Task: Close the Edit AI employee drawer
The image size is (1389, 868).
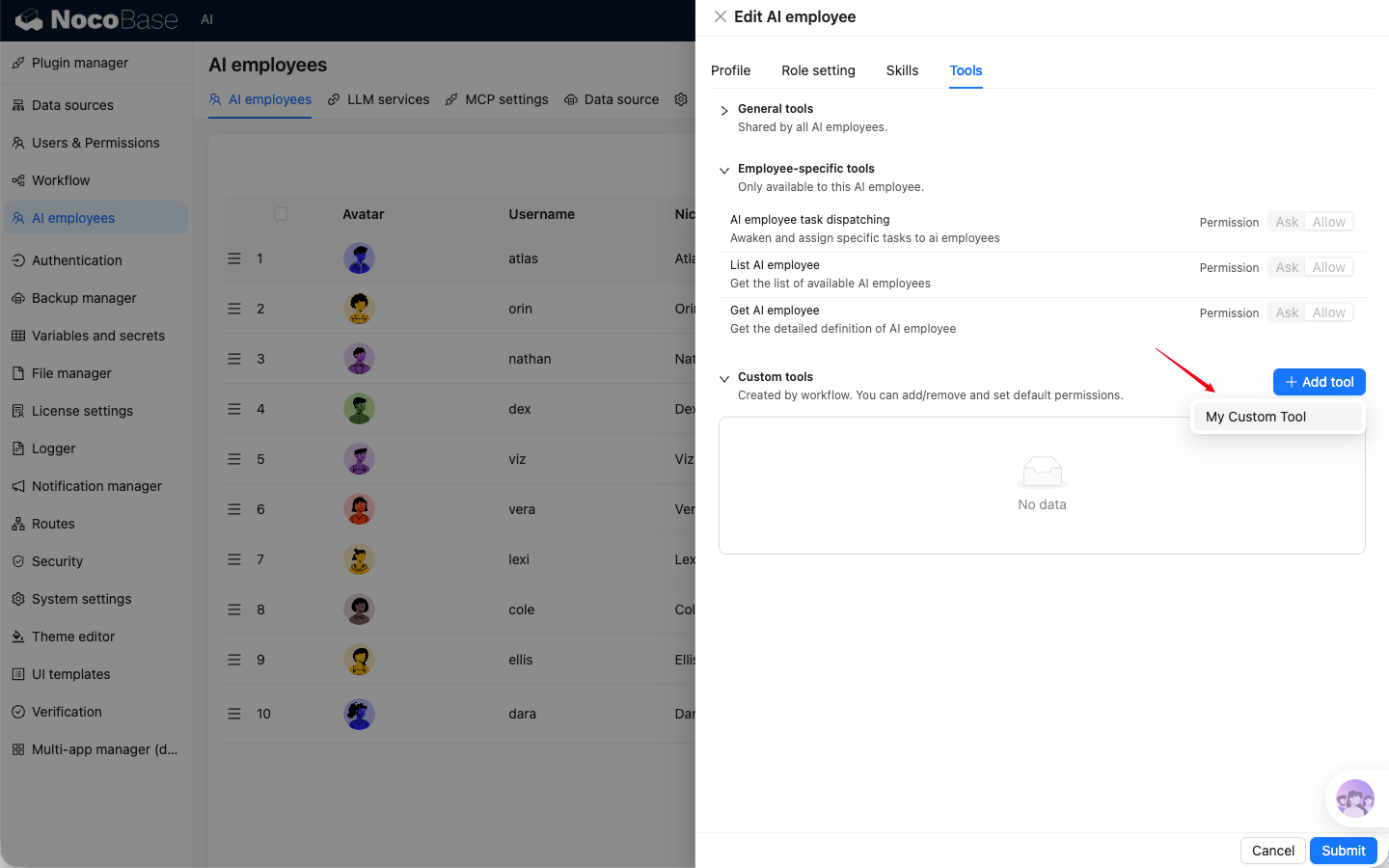Action: [x=721, y=16]
